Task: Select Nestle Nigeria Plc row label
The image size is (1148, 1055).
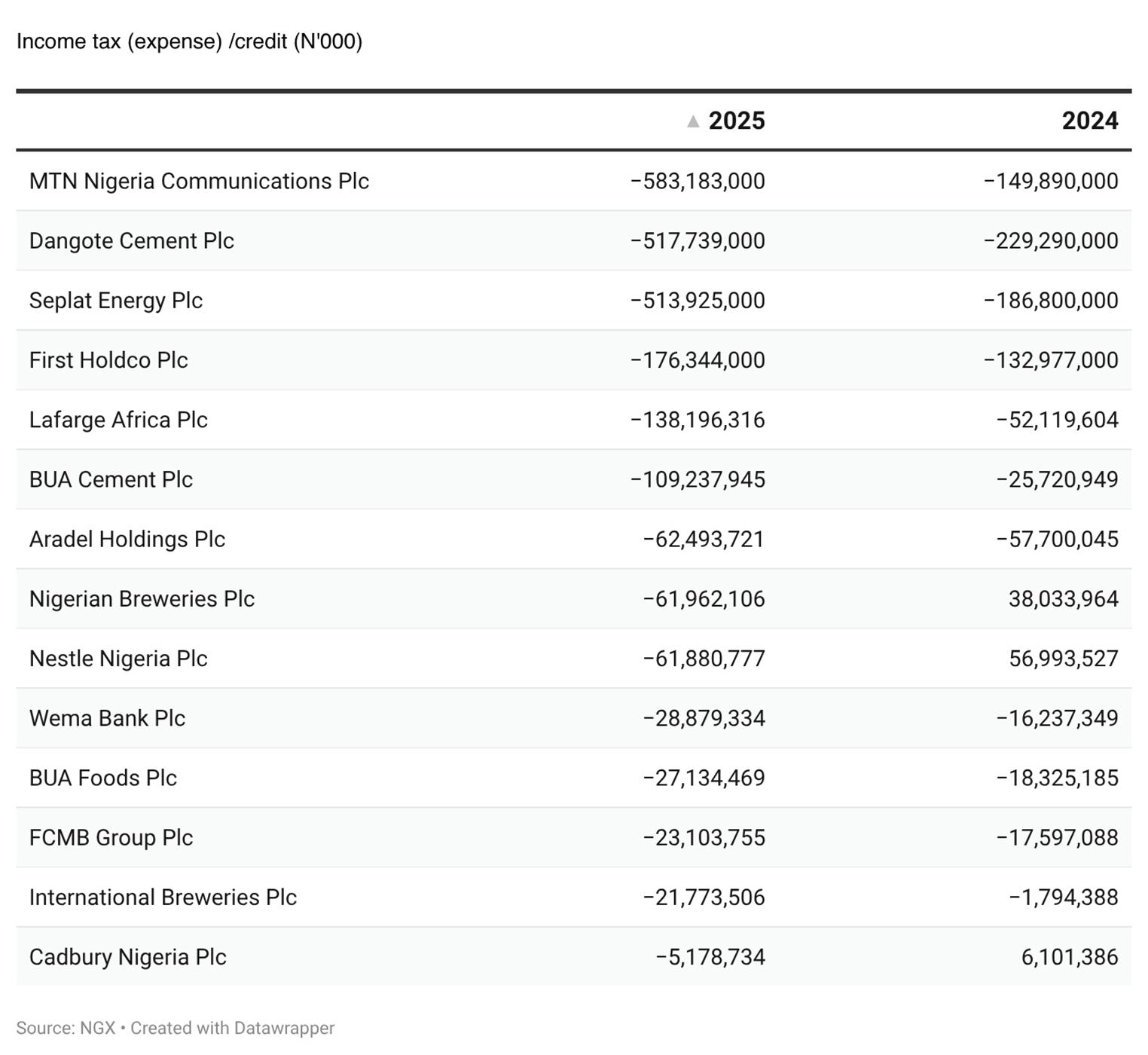Action: (118, 659)
